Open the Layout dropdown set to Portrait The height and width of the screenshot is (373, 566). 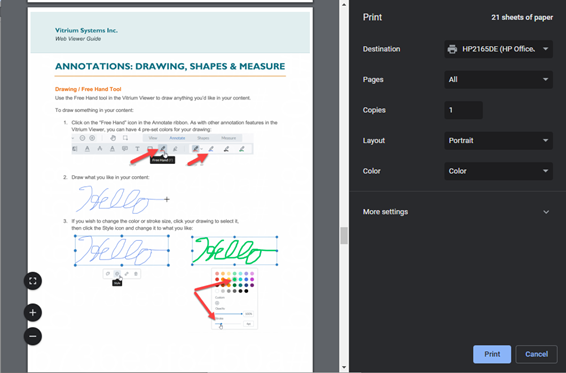pos(498,140)
